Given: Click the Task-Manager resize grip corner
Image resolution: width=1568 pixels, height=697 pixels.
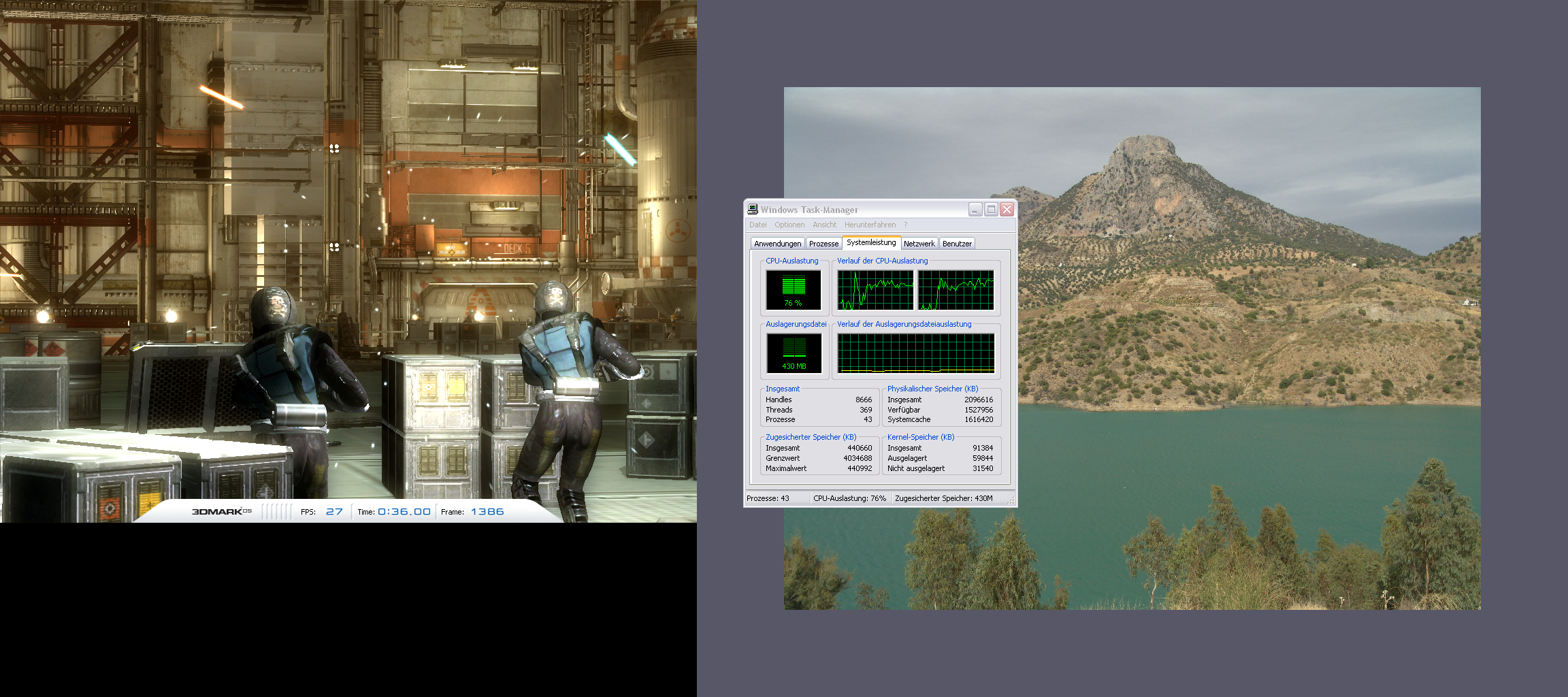Looking at the screenshot, I should (x=1011, y=501).
